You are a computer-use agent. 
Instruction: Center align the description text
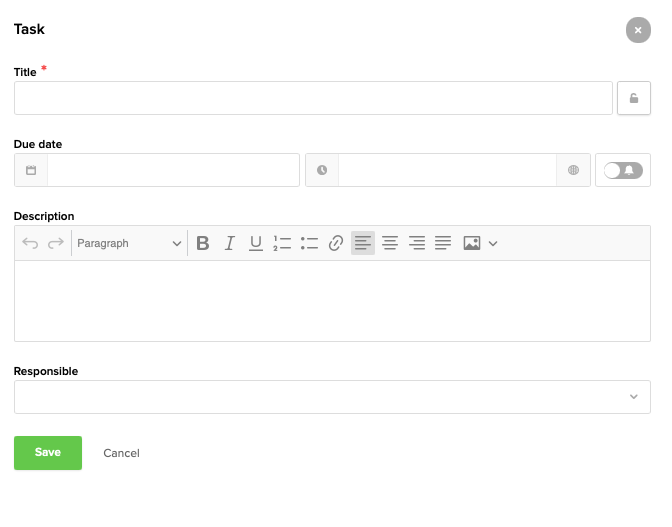point(390,243)
